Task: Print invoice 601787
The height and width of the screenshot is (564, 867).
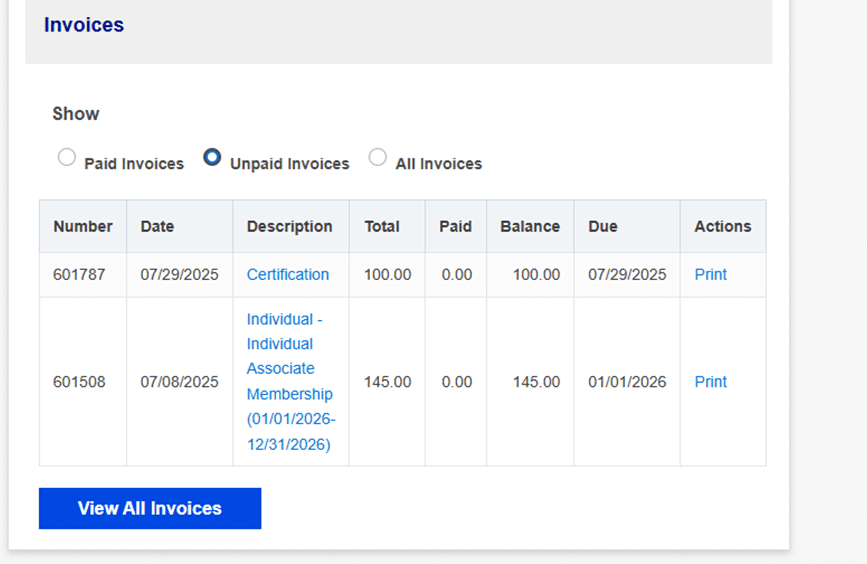Action: (711, 275)
